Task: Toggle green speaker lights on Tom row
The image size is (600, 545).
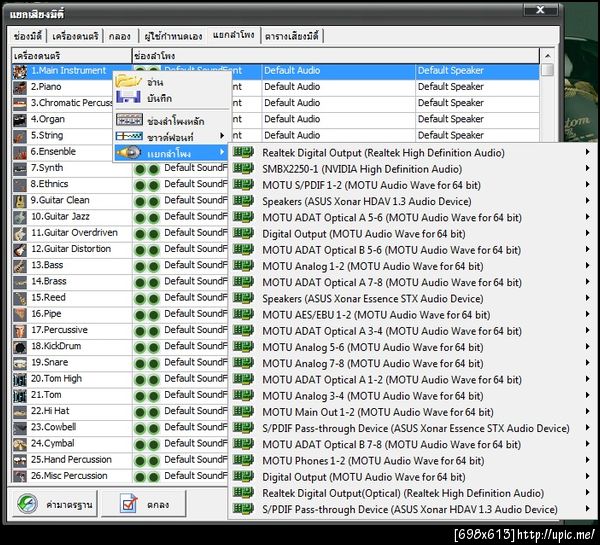Action: pos(147,396)
